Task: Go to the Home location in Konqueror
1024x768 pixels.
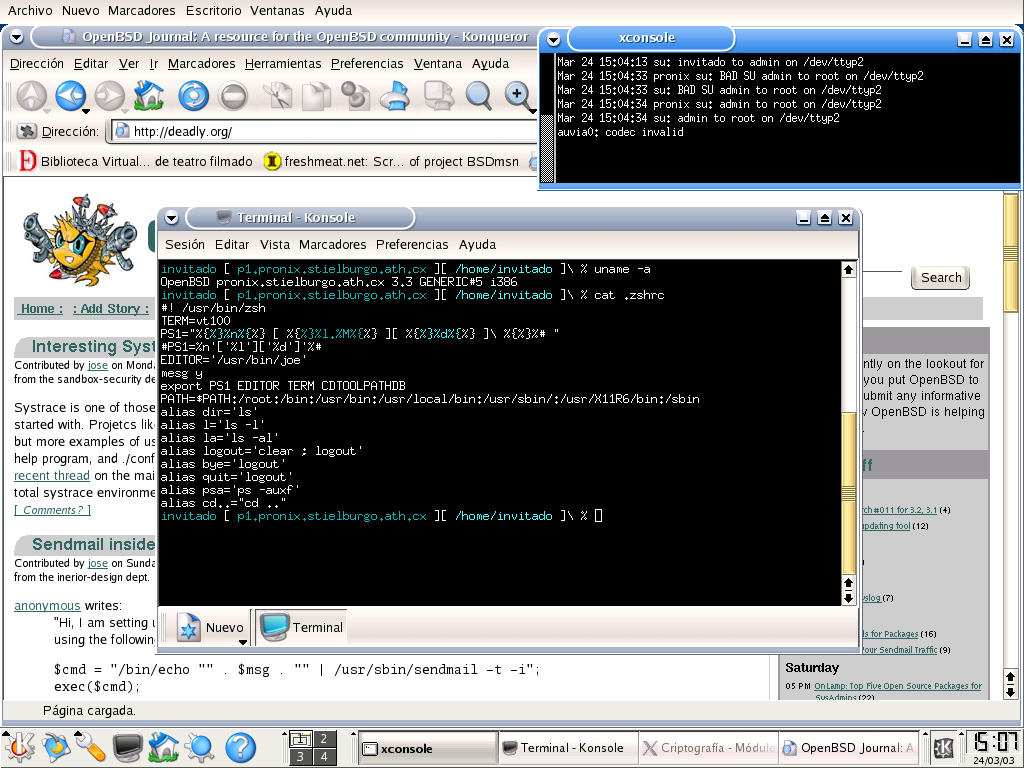Action: (x=149, y=95)
